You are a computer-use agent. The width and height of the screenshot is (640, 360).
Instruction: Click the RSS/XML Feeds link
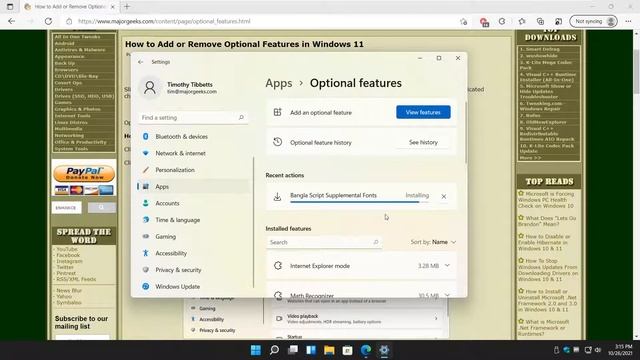76,279
